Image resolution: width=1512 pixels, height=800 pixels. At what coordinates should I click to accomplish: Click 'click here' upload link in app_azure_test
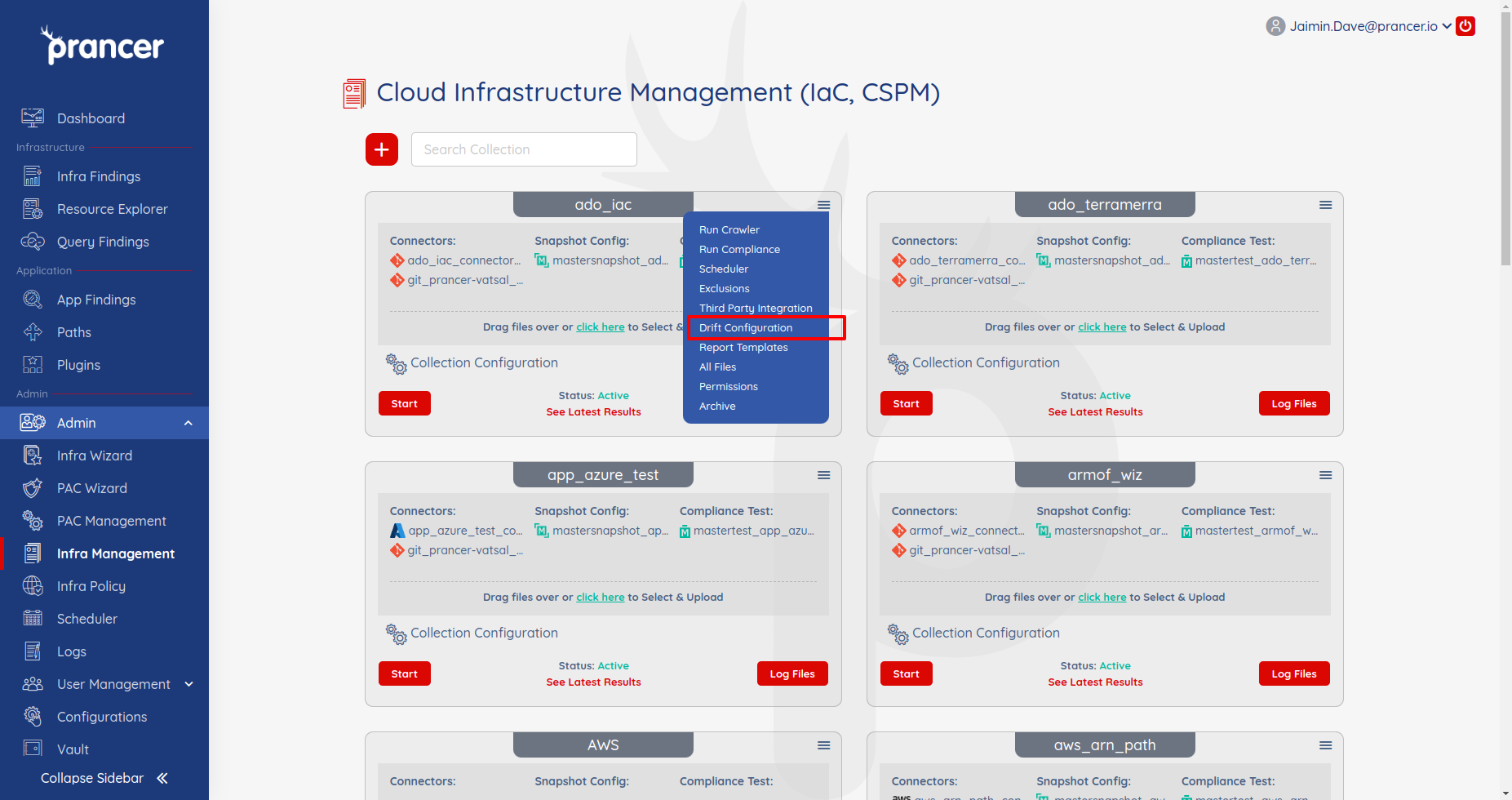(600, 598)
